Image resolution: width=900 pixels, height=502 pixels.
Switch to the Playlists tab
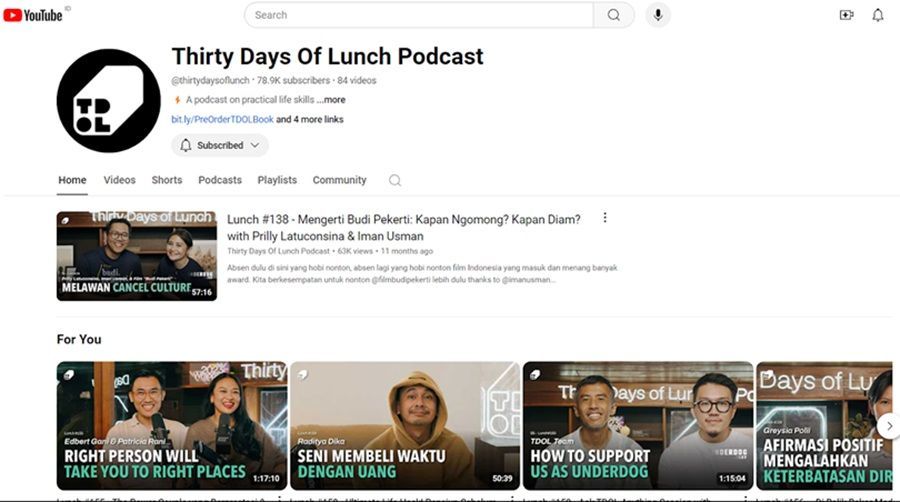click(277, 180)
